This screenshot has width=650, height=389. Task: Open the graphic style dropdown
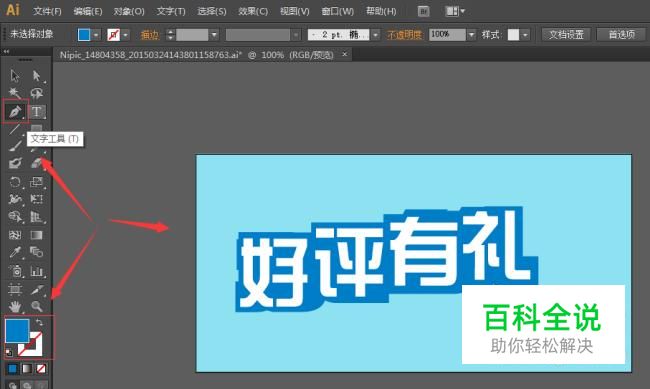coord(525,35)
